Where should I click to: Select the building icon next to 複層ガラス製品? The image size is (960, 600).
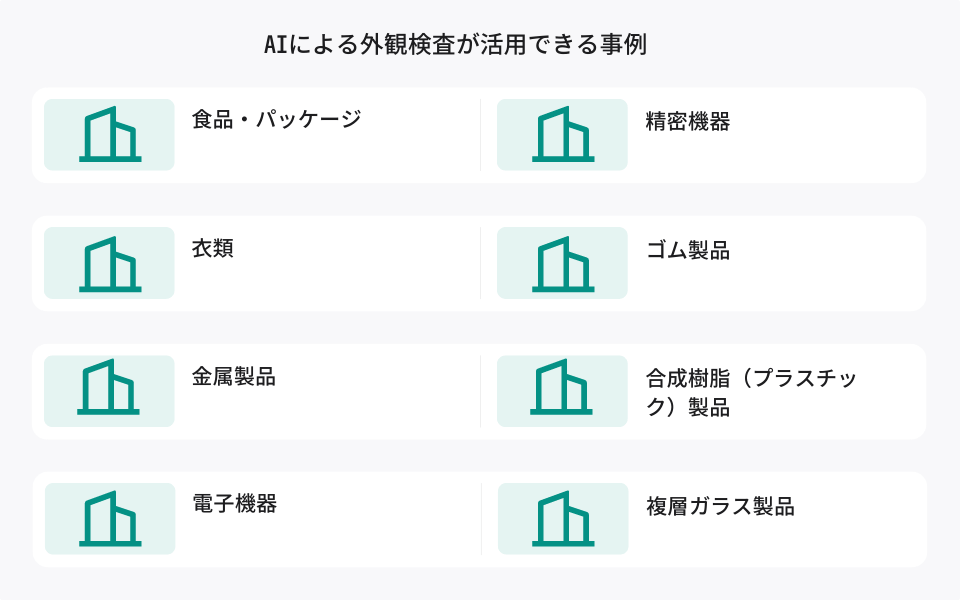[563, 518]
